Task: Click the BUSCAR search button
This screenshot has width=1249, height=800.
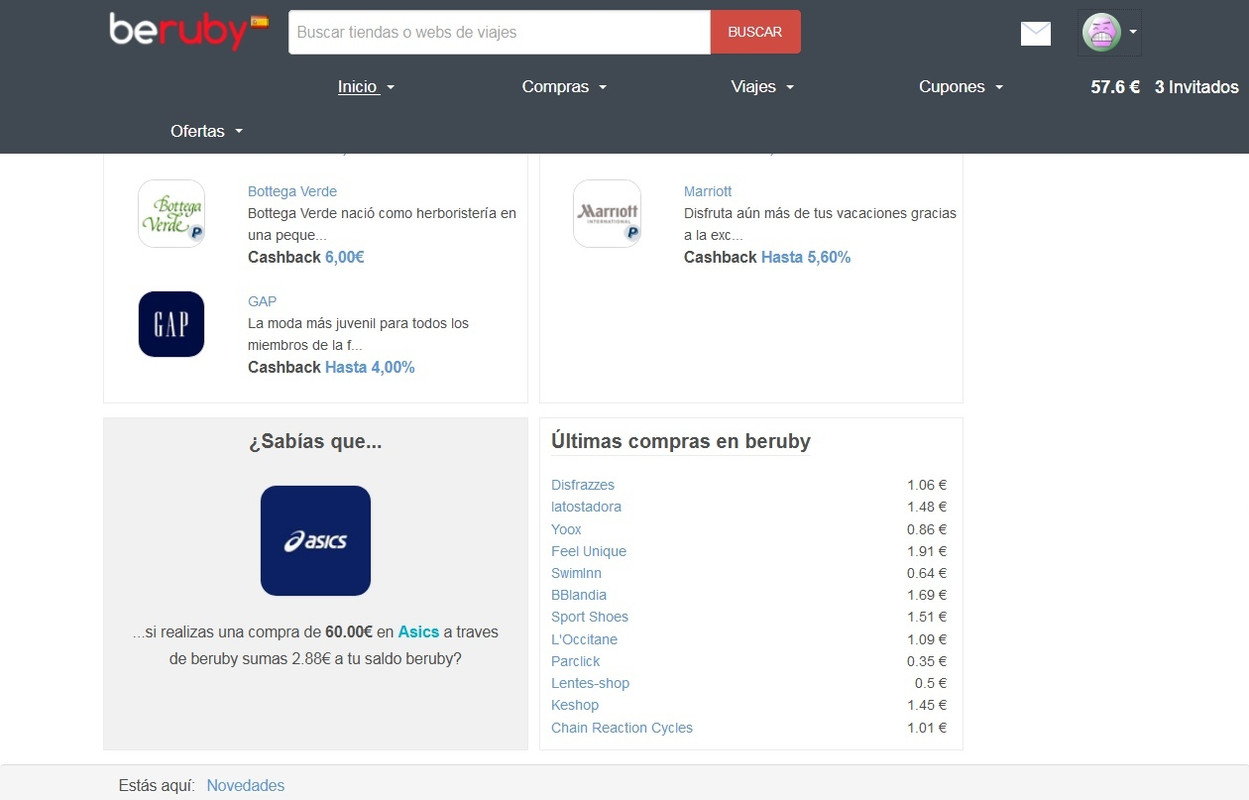Action: (755, 32)
